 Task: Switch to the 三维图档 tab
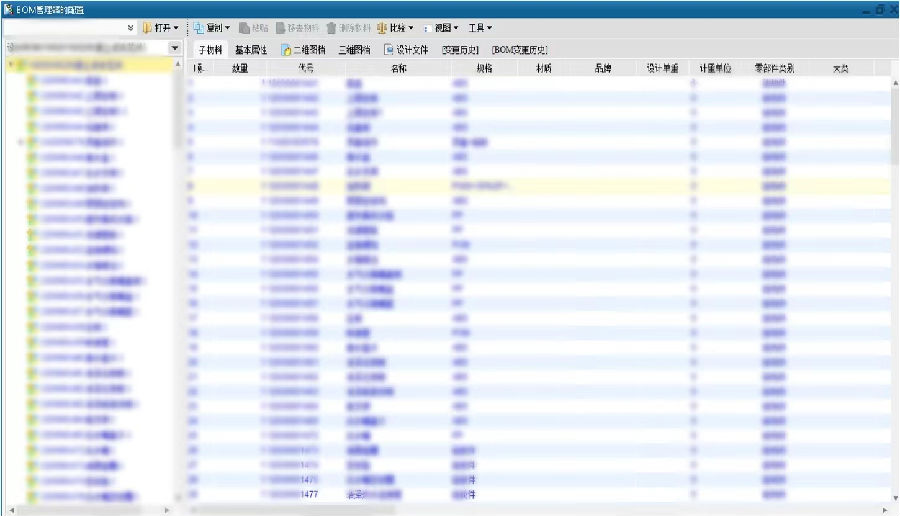click(x=354, y=50)
